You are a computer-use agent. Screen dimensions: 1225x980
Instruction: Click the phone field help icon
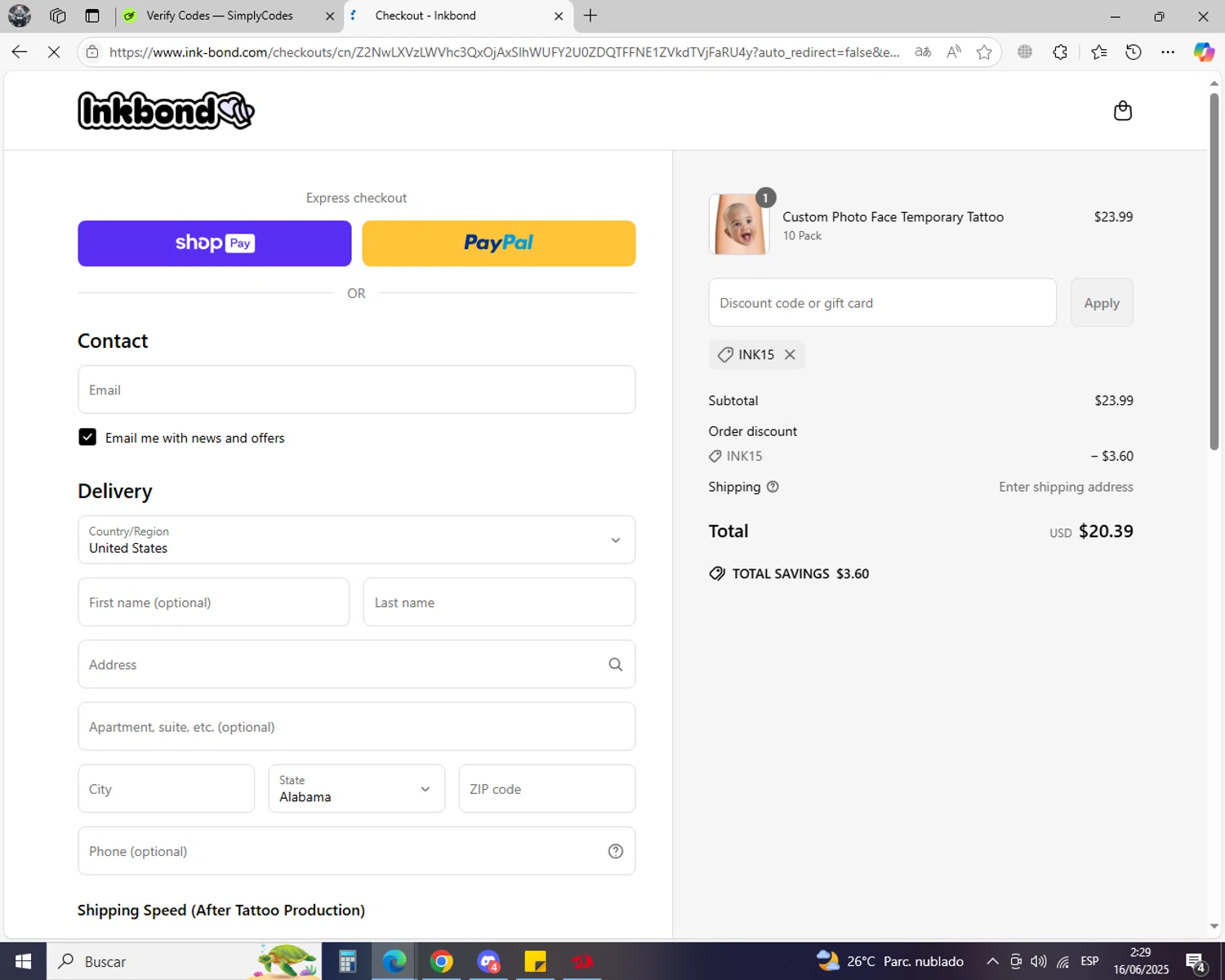616,851
